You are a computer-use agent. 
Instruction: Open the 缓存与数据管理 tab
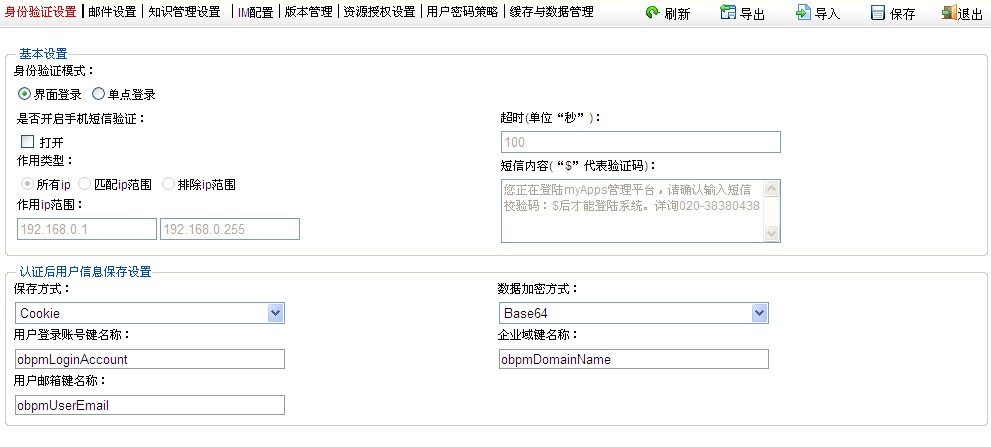[551, 12]
